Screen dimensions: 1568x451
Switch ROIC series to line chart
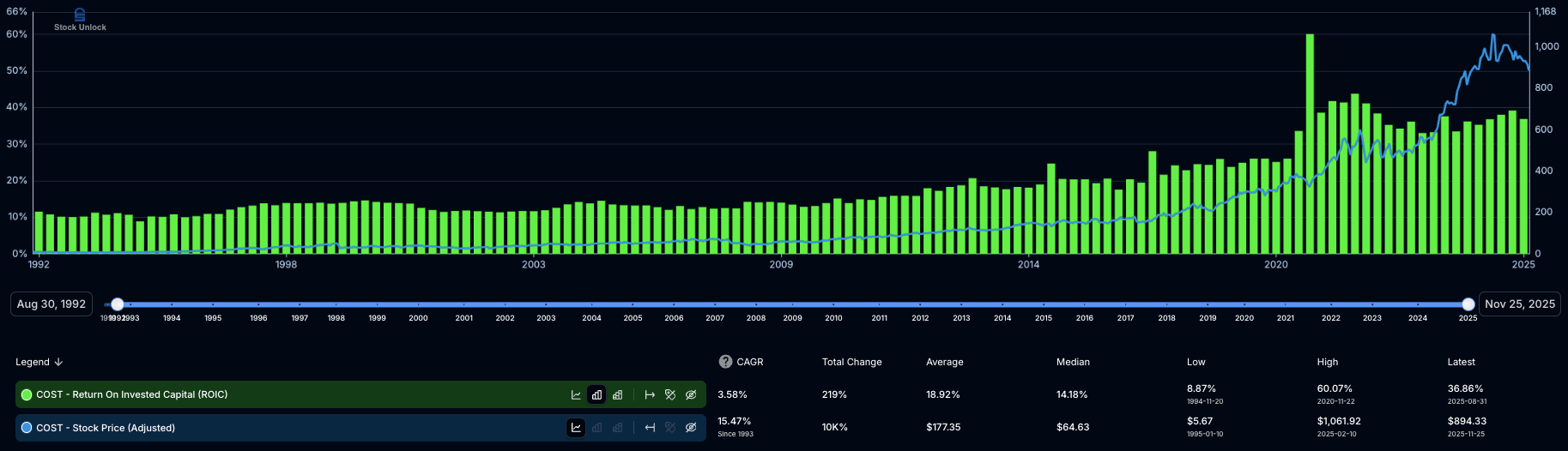tap(576, 394)
